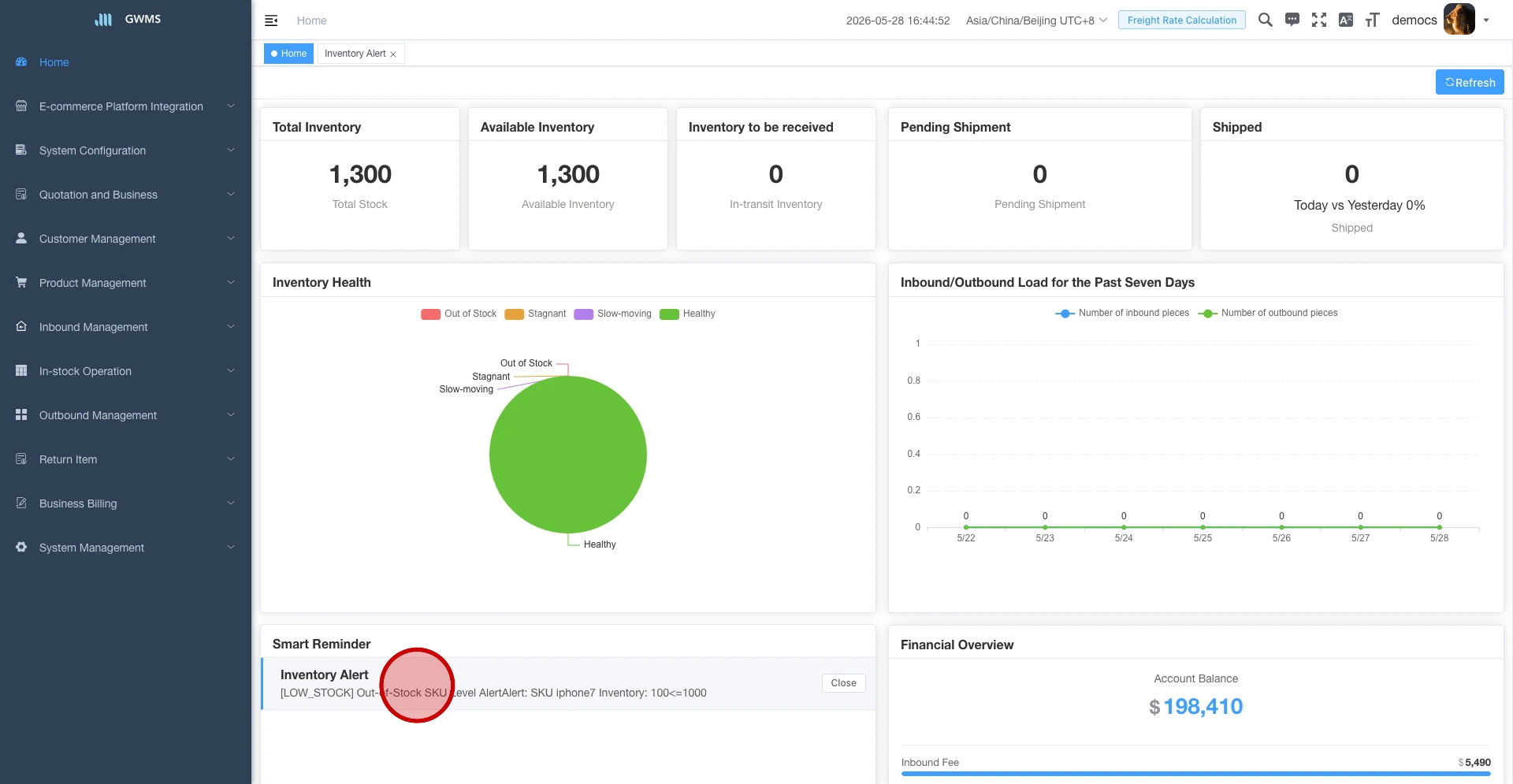Open the messages chat bubble icon
This screenshot has width=1513, height=784.
[x=1292, y=20]
